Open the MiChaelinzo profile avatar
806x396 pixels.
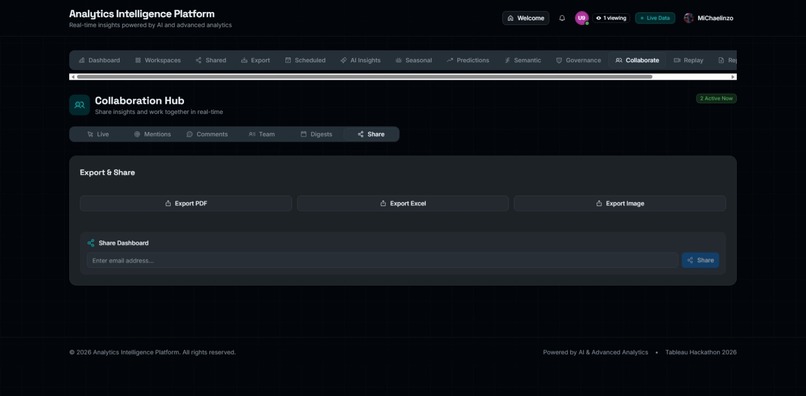[x=688, y=18]
